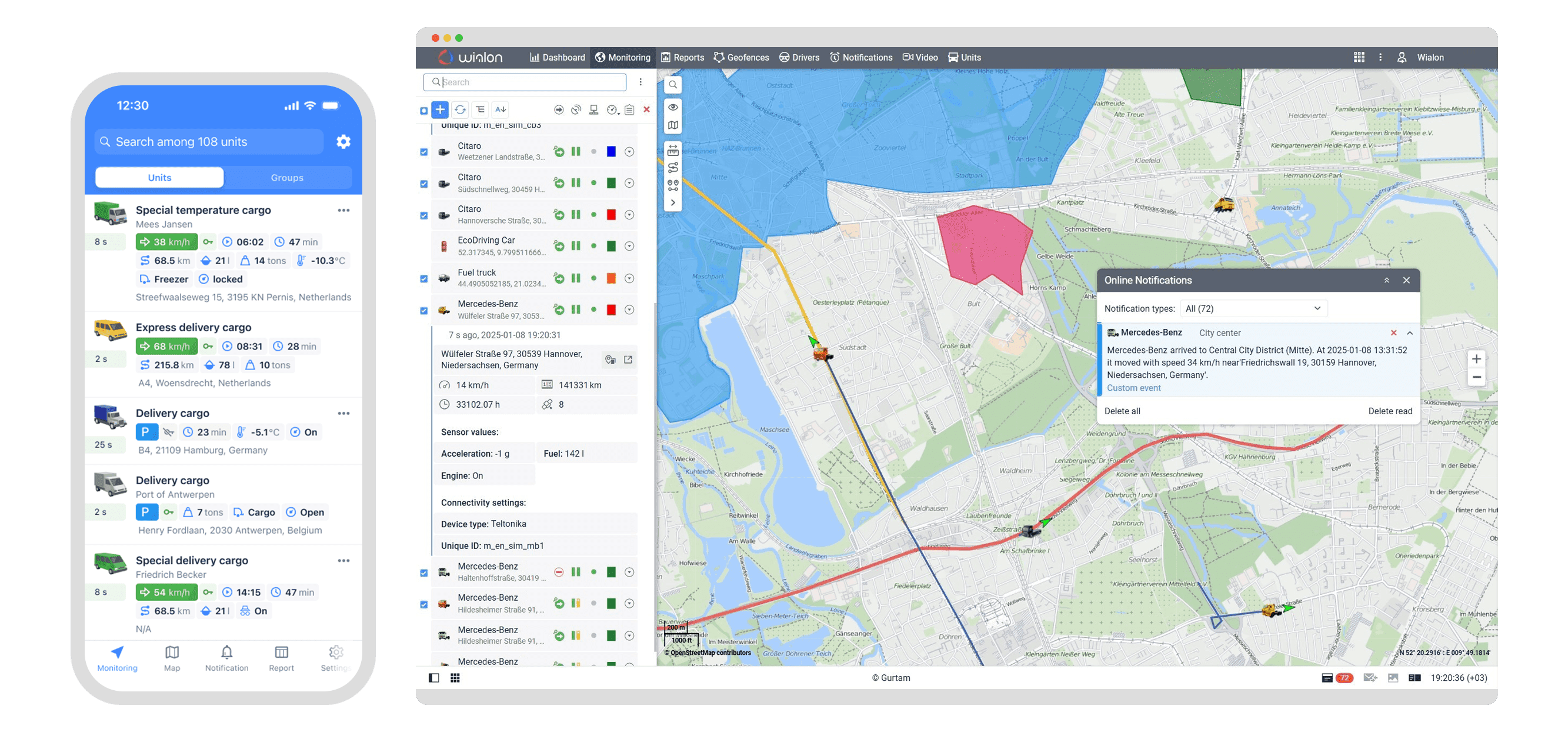1568x742 pixels.
Task: Toggle the select-all units checkbox
Action: [423, 110]
